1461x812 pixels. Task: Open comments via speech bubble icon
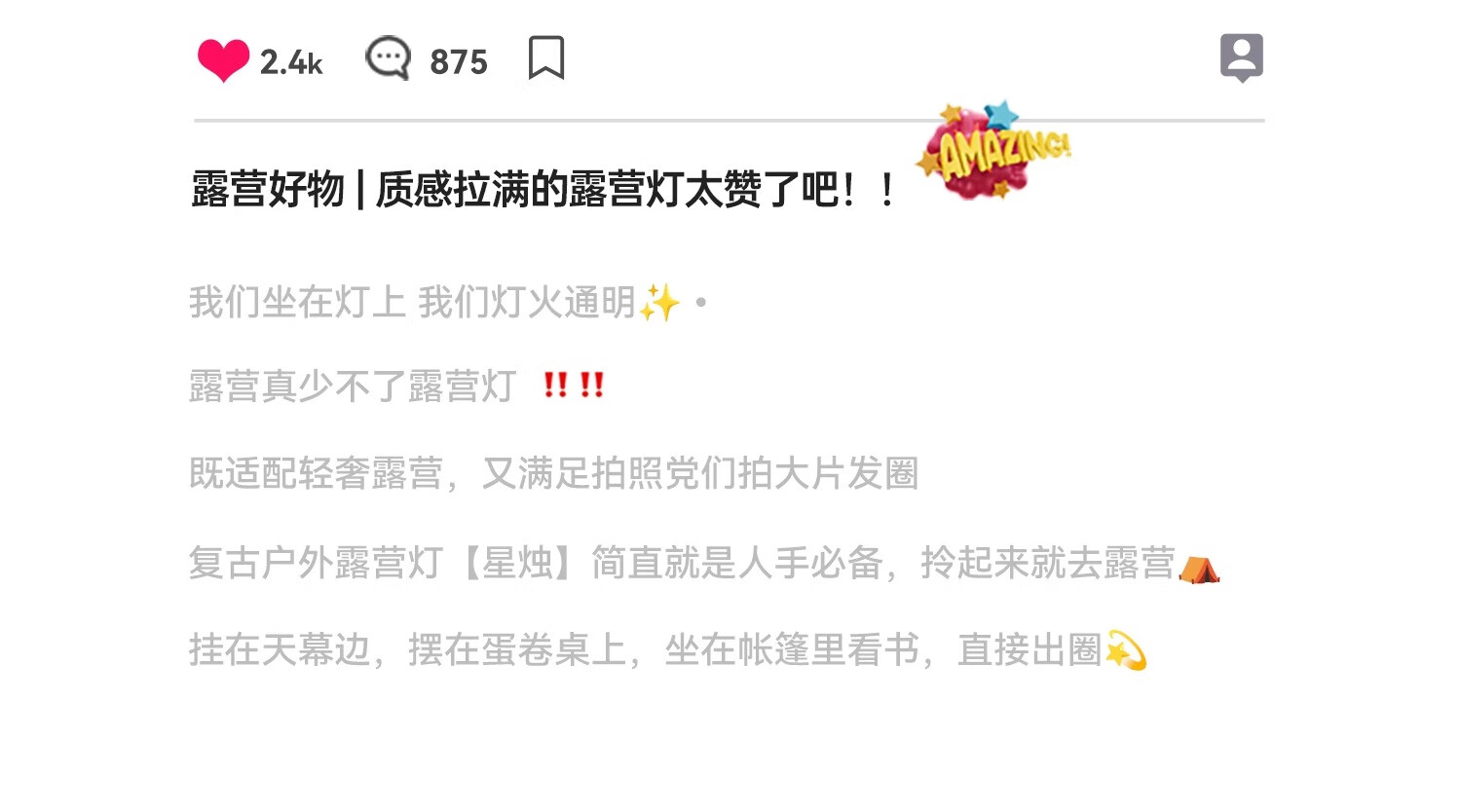[x=388, y=58]
